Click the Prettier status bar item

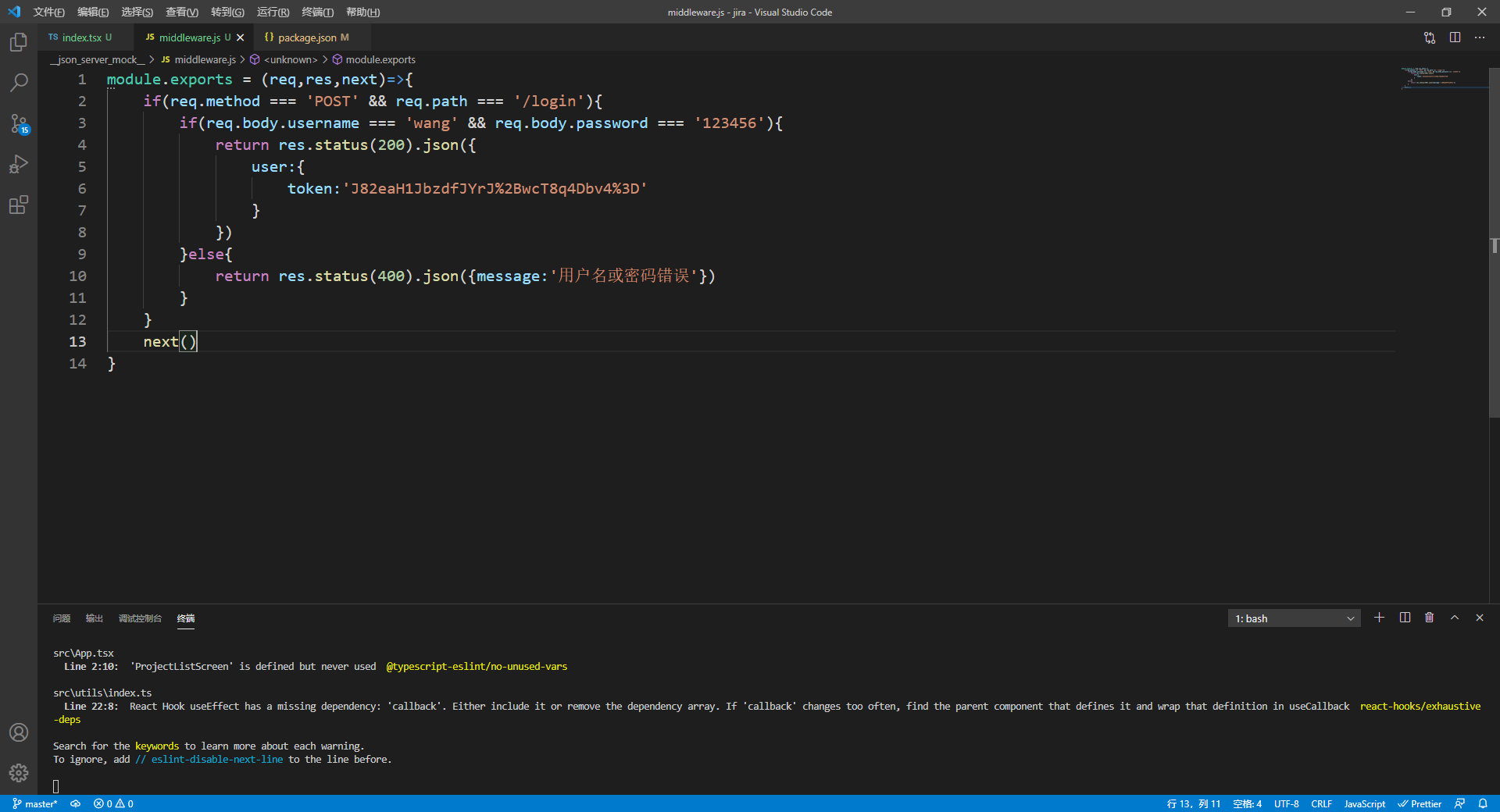point(1420,803)
